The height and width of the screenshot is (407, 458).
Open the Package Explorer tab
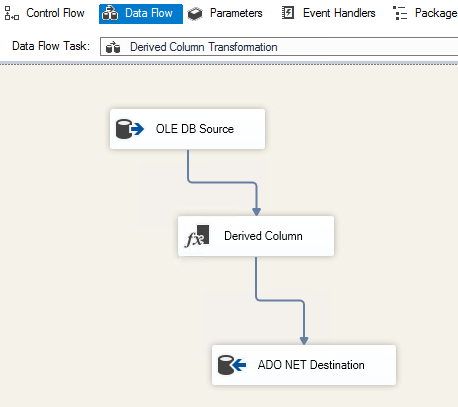tap(425, 13)
